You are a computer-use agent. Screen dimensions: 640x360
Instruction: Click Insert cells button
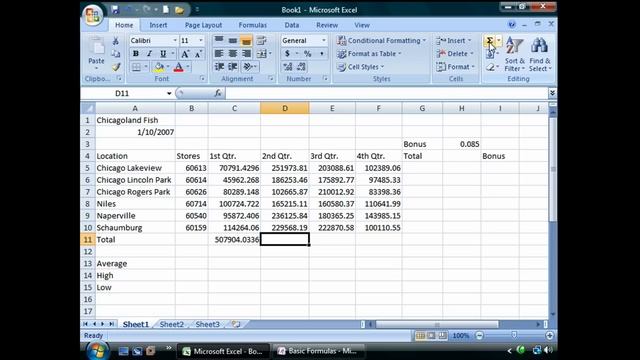click(x=454, y=40)
